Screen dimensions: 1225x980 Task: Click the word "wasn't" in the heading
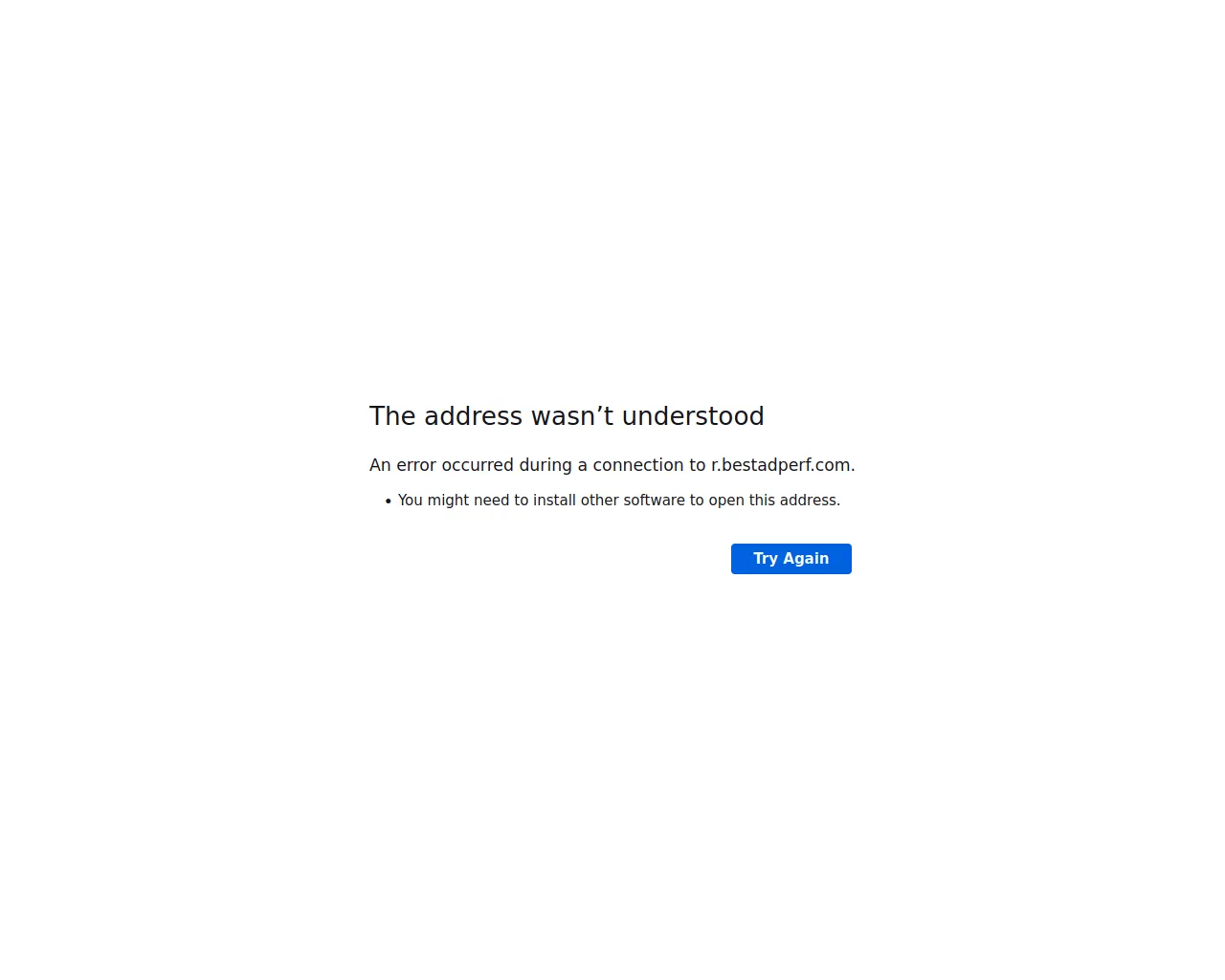(572, 416)
